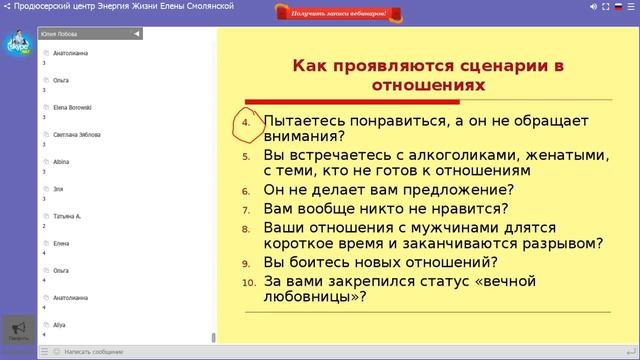Click slide line 'Он не делает вам предложение?'
The width and height of the screenshot is (640, 360).
tap(389, 190)
